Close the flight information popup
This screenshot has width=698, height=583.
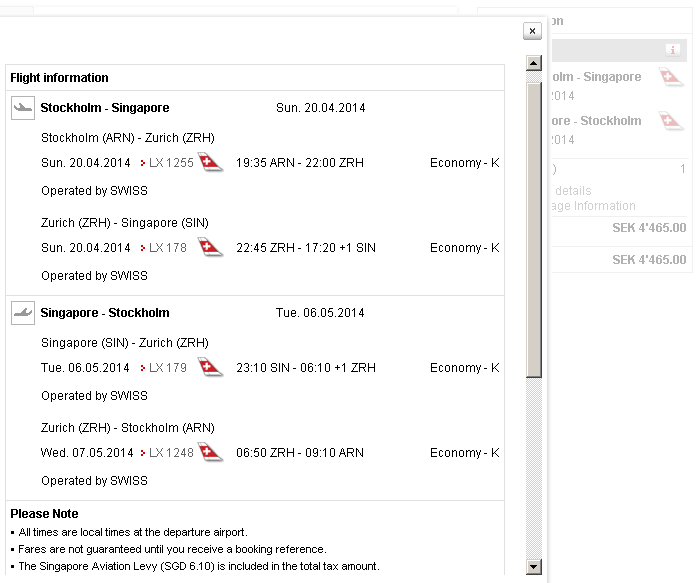[532, 31]
